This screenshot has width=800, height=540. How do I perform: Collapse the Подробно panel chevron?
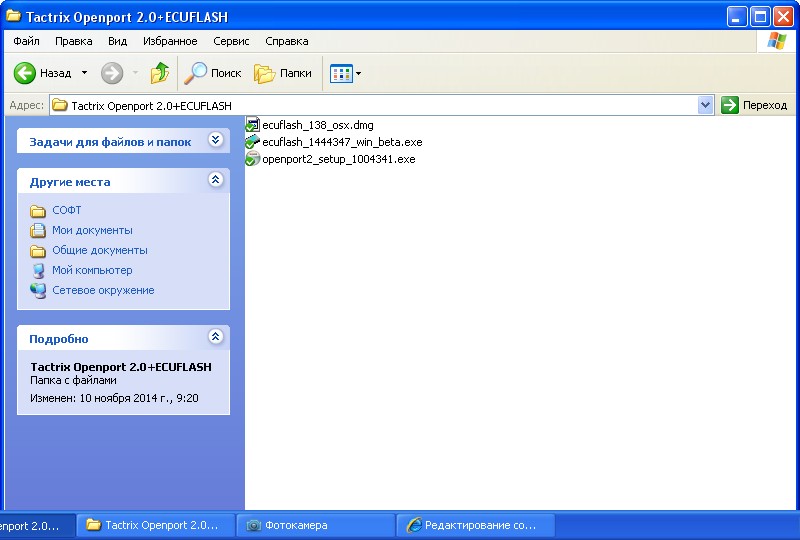point(215,336)
